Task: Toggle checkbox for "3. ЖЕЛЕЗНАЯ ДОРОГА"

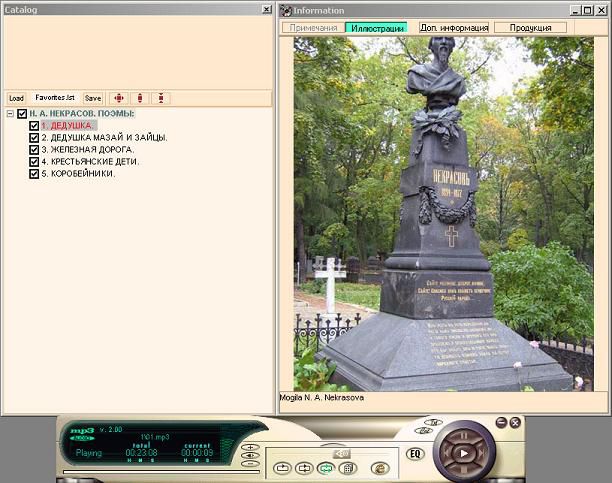Action: coord(34,150)
